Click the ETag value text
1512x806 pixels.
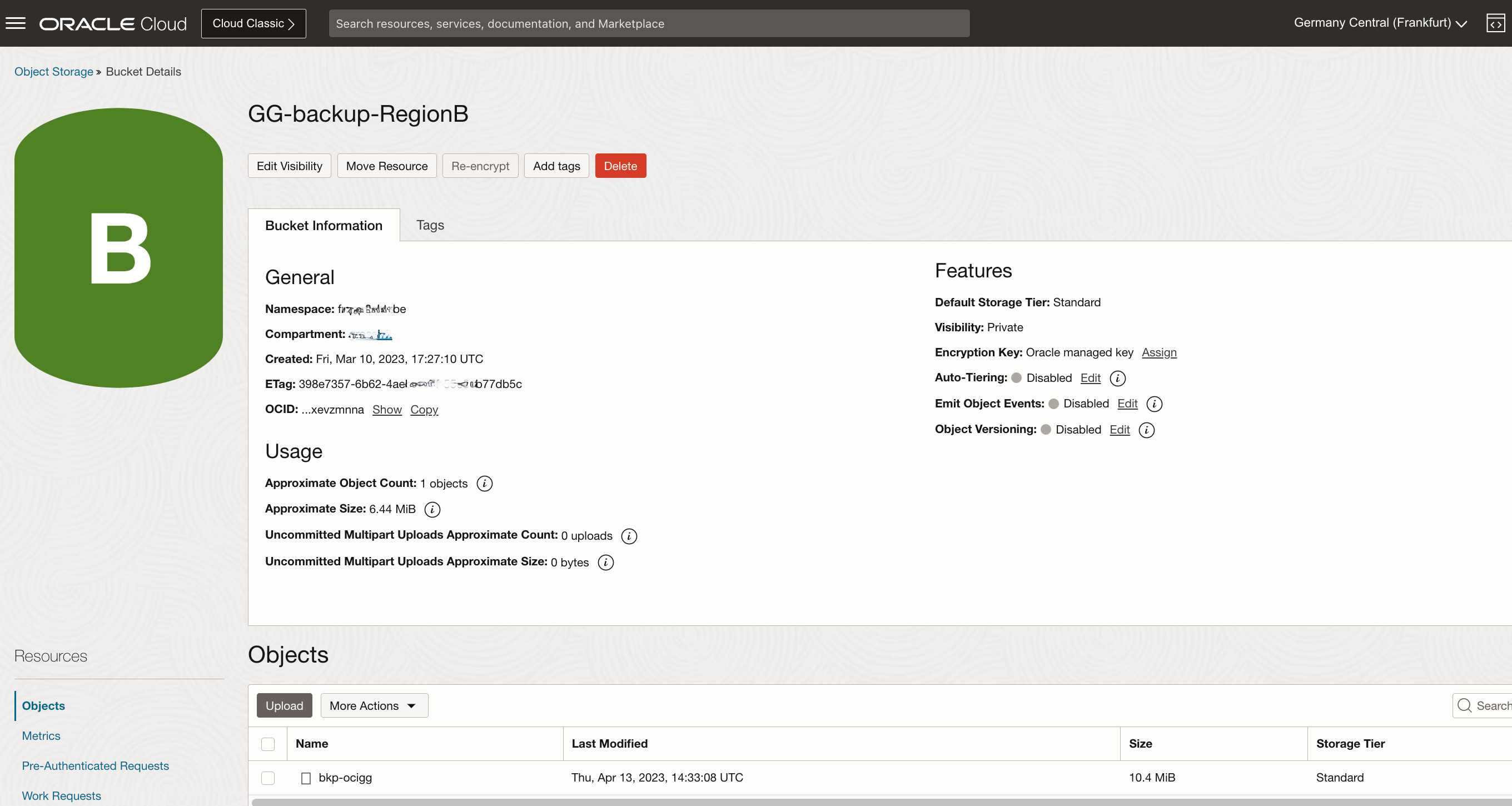point(410,384)
